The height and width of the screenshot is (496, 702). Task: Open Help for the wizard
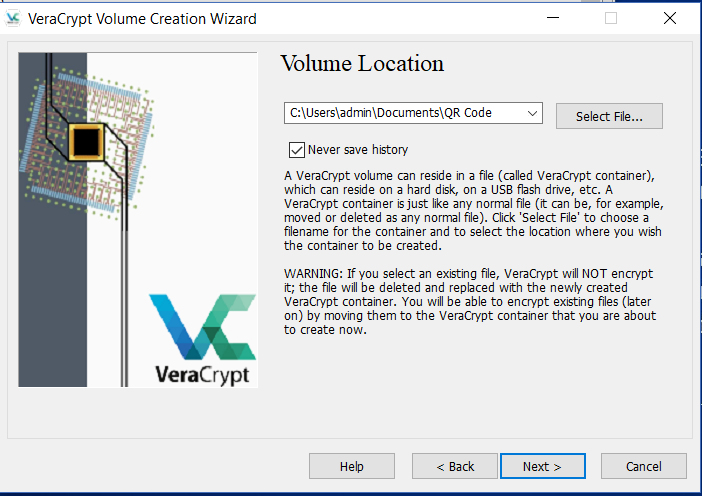[351, 466]
